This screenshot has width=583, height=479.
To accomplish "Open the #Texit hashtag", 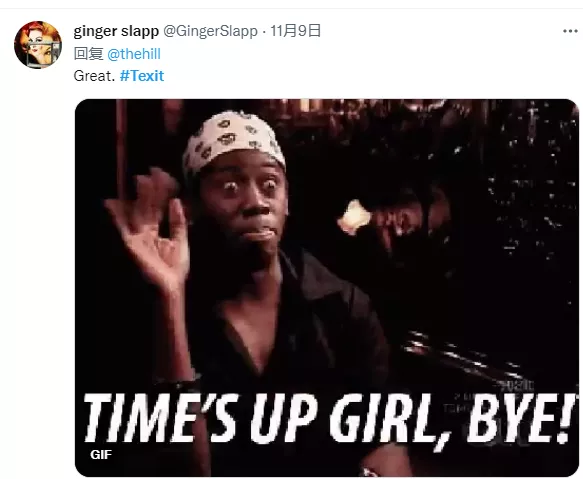I will (142, 76).
